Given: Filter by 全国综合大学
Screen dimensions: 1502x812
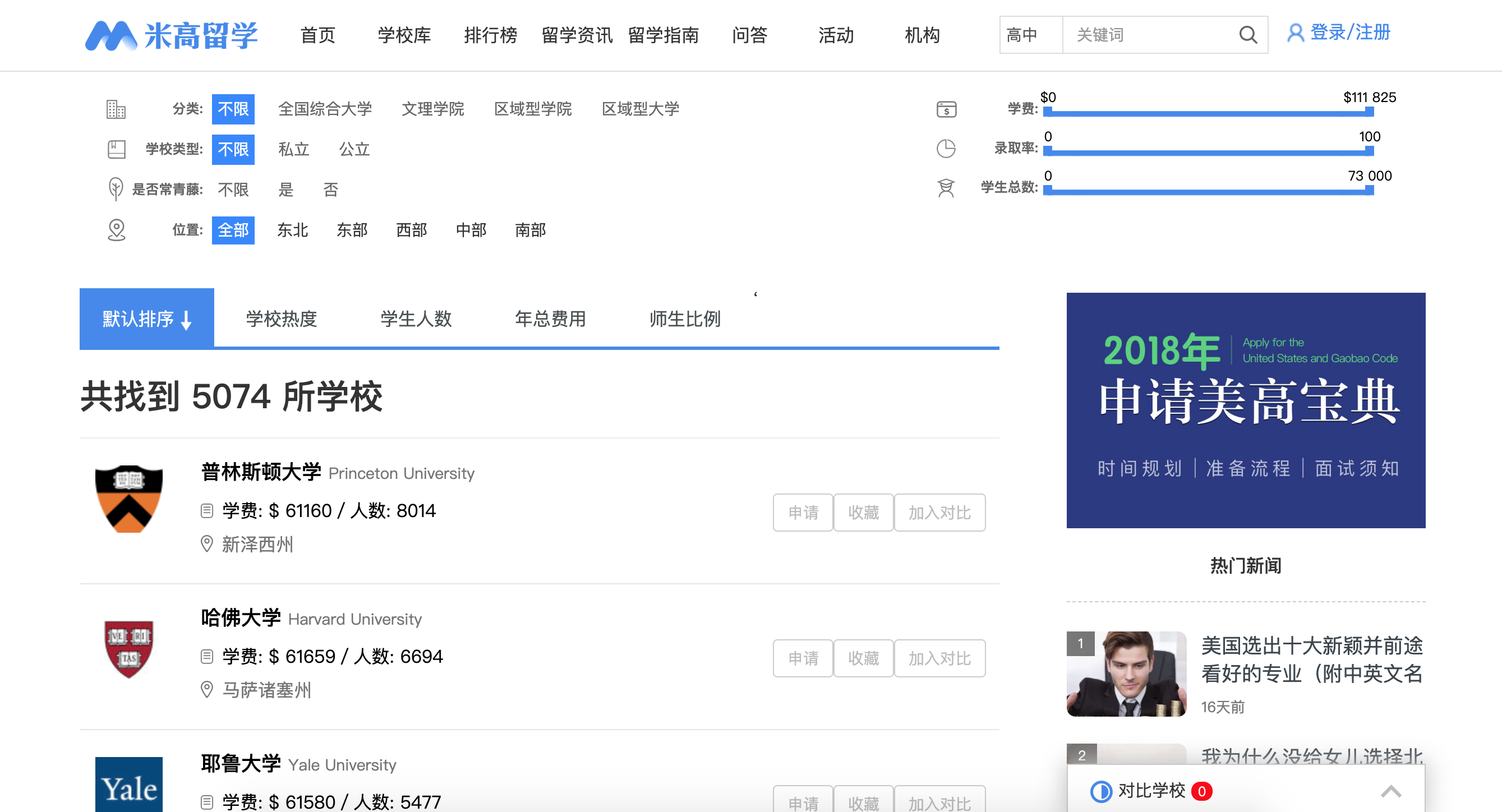Looking at the screenshot, I should pyautogui.click(x=325, y=109).
